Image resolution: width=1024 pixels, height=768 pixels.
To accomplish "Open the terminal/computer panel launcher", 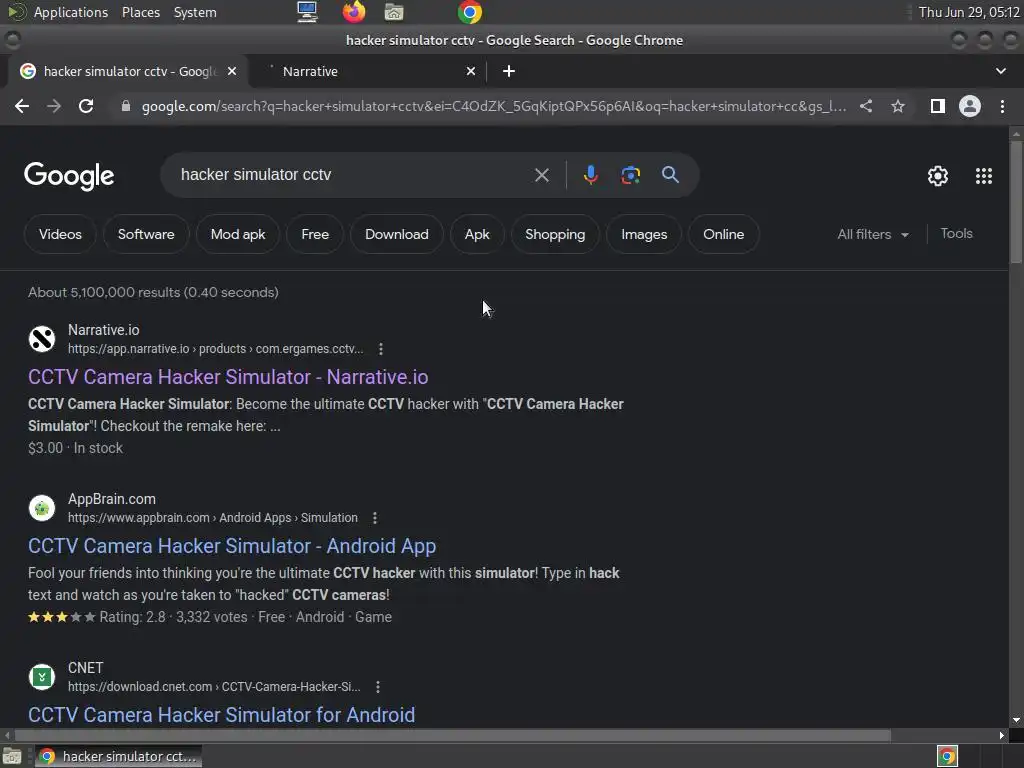I will click(x=307, y=12).
